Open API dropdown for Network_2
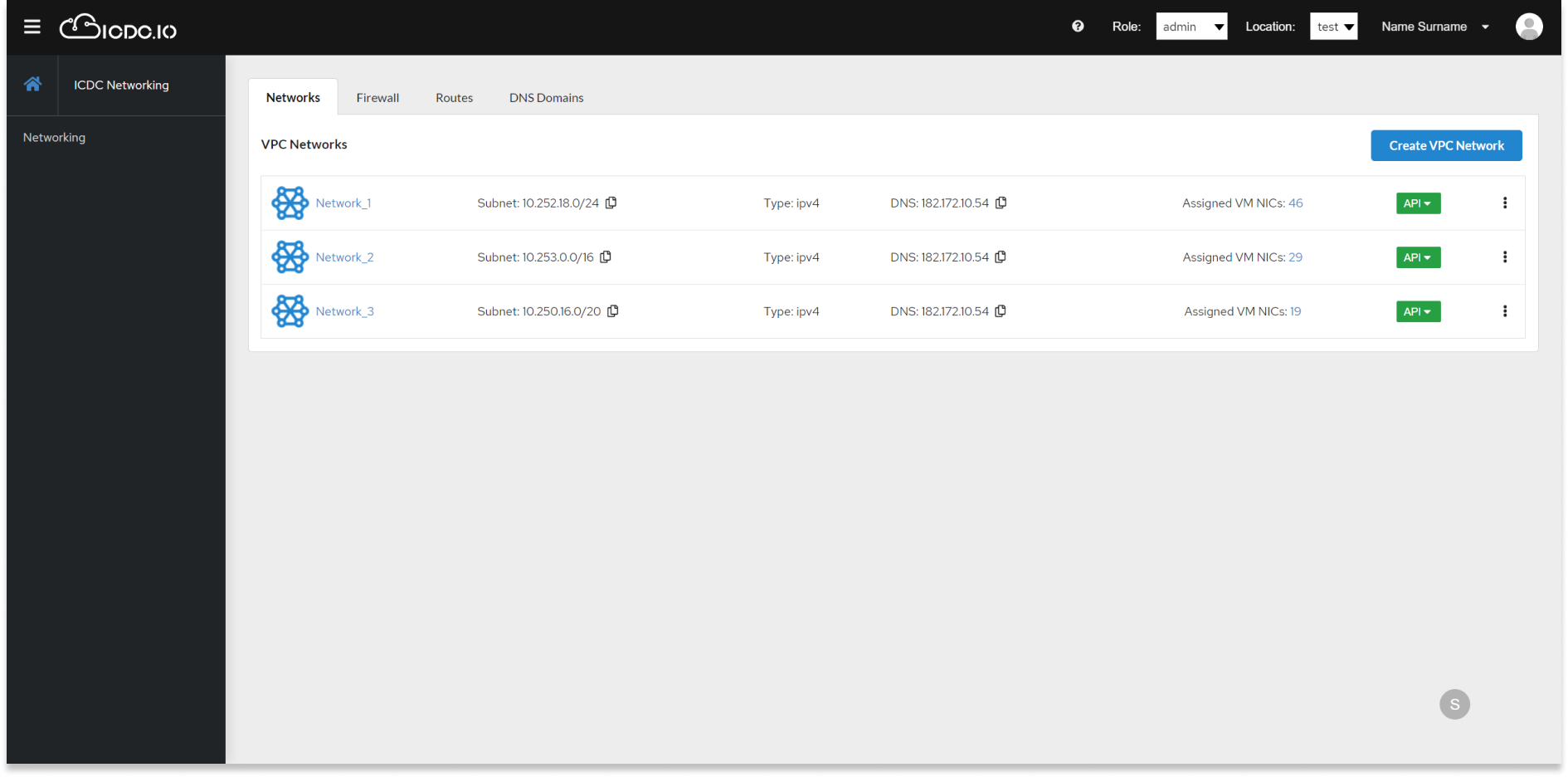 pos(1418,257)
